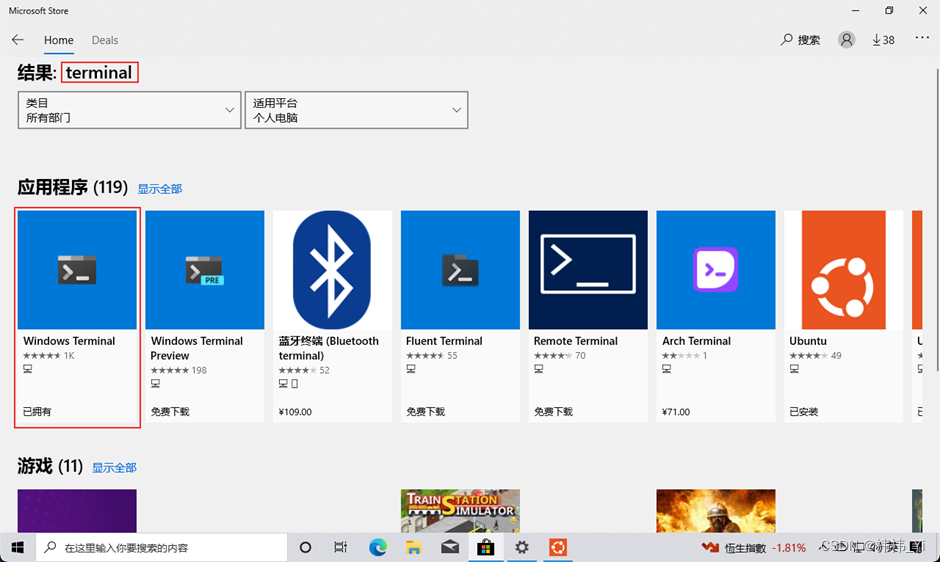
Task: Open the Ubuntu icon on the taskbar
Action: [x=558, y=548]
